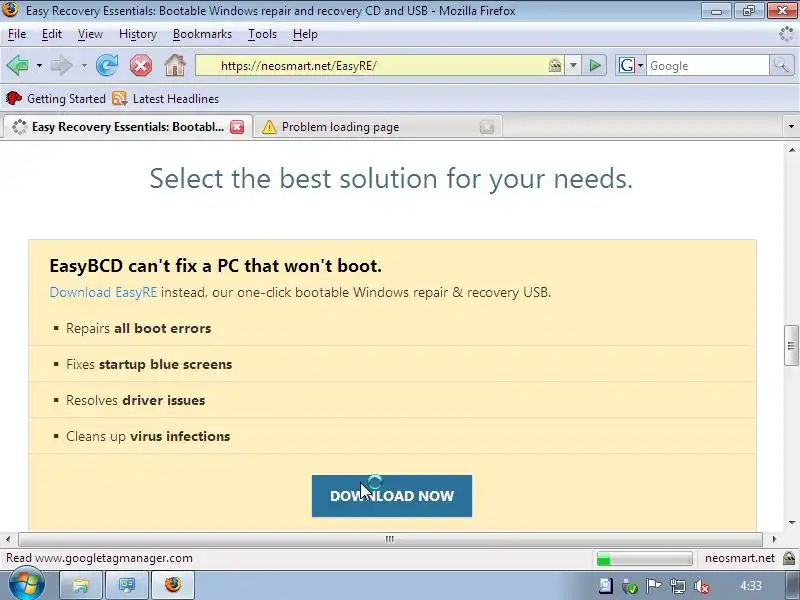Open the Bookmarks menu
The height and width of the screenshot is (600, 800).
pyautogui.click(x=202, y=34)
